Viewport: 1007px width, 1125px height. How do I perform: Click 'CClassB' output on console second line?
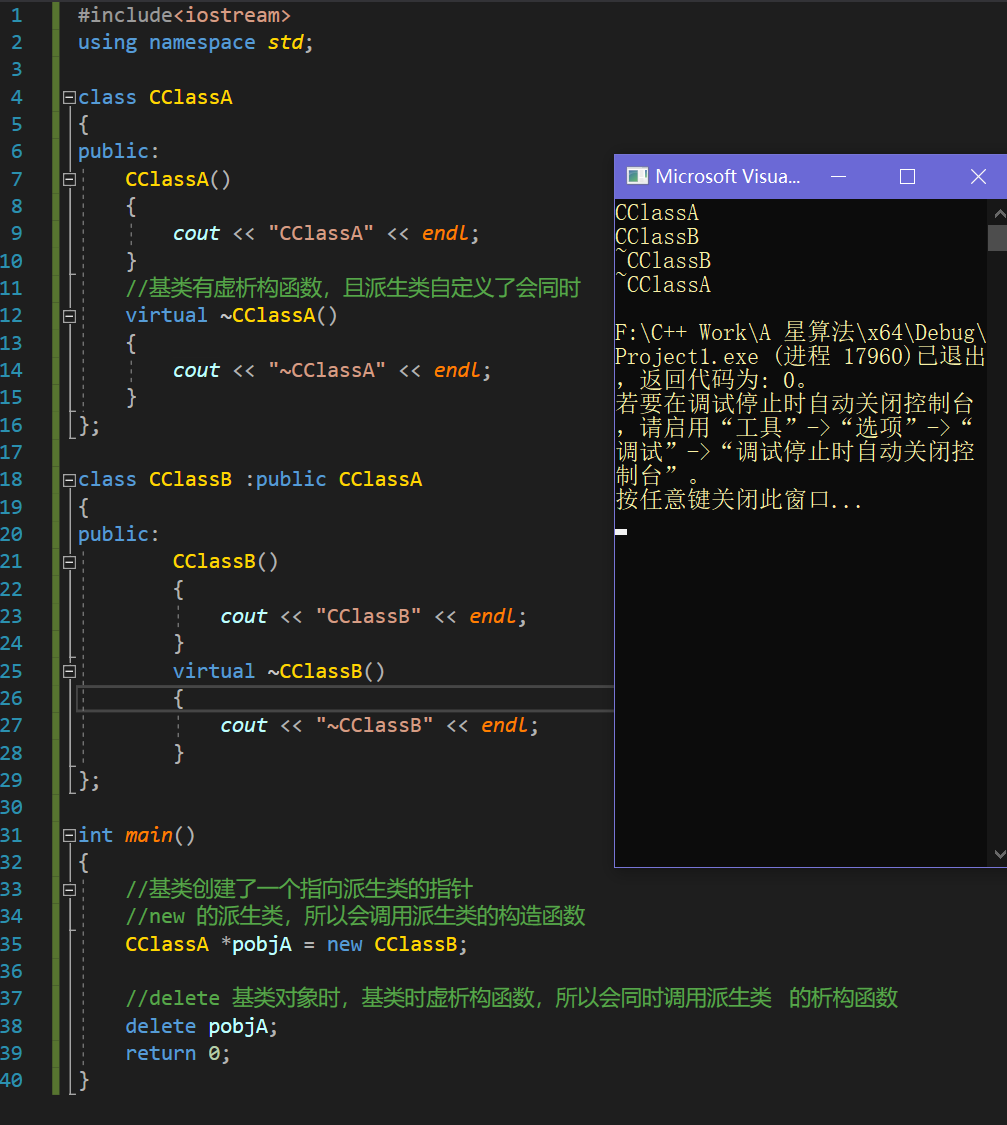pyautogui.click(x=657, y=237)
